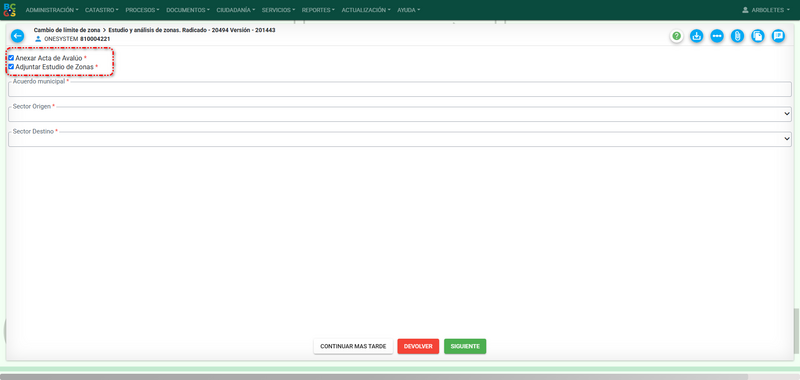The image size is (800, 380).
Task: Click the CONTINUAR MAS TARDE button
Action: coord(353,346)
